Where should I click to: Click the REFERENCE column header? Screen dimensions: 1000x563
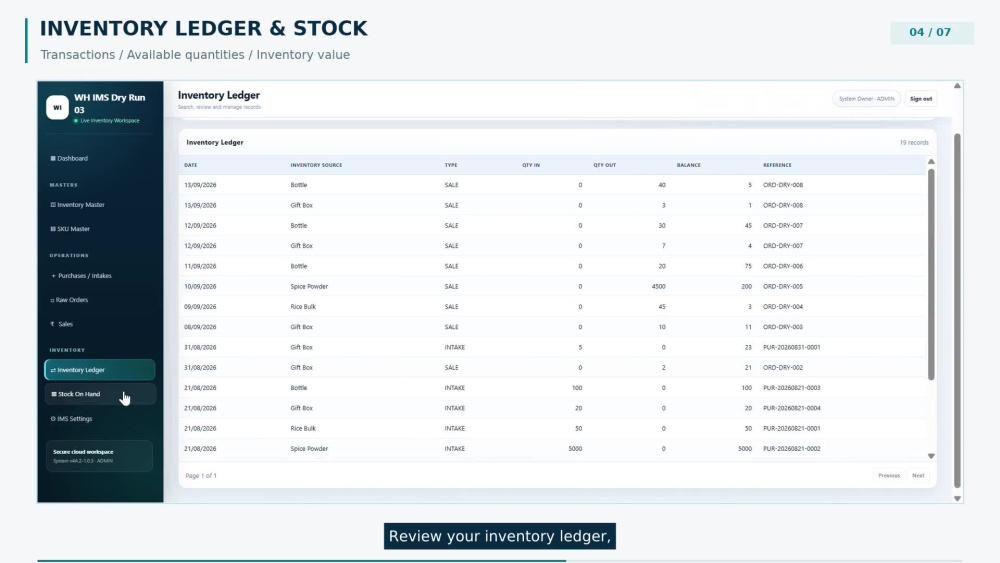(777, 165)
